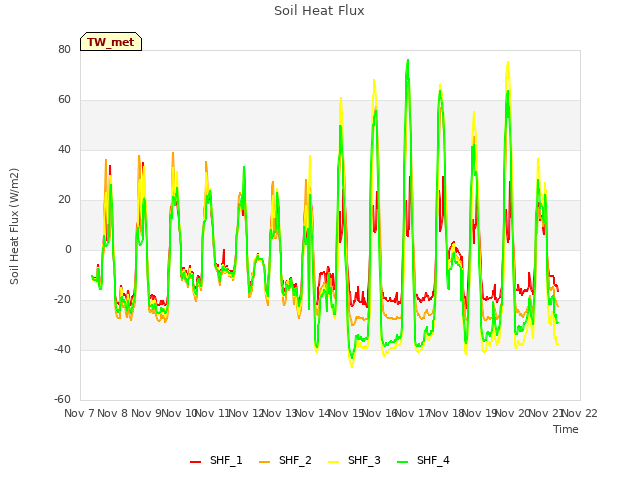Click the Nov 14 x-axis label
Screen dimensions: 640x480
pos(312,413)
